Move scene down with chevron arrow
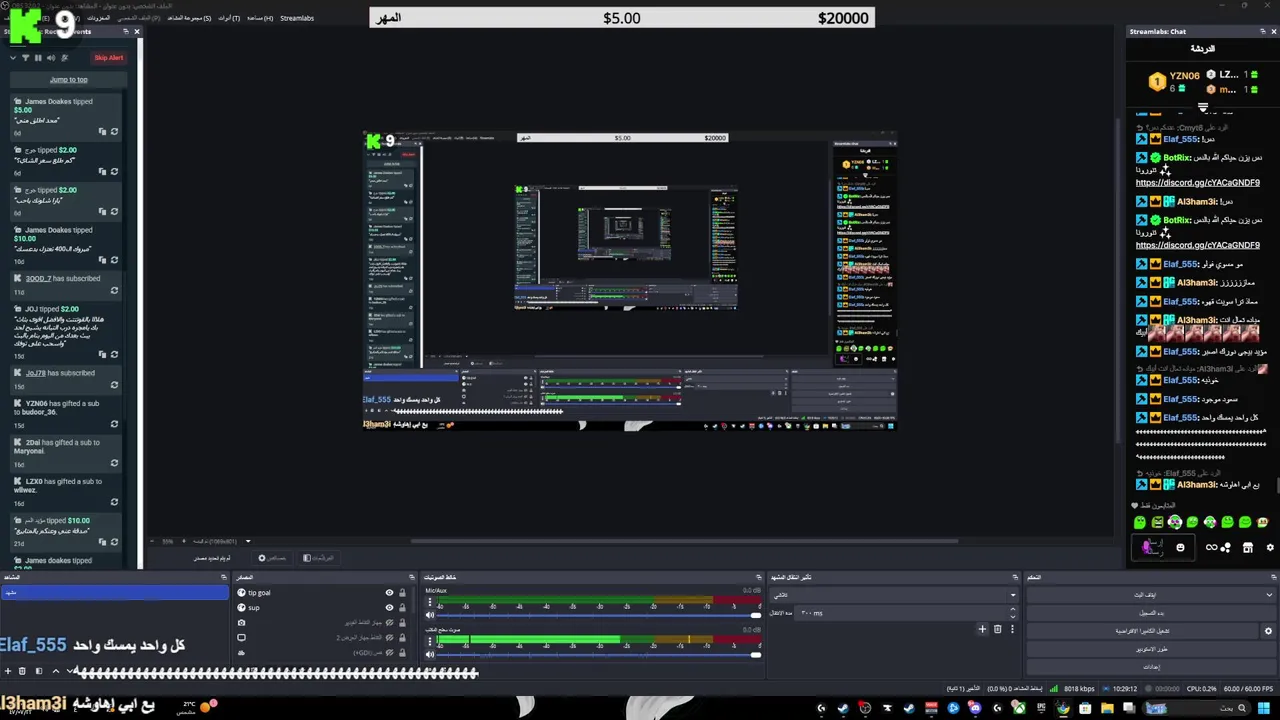This screenshot has height=720, width=1280. coord(70,671)
